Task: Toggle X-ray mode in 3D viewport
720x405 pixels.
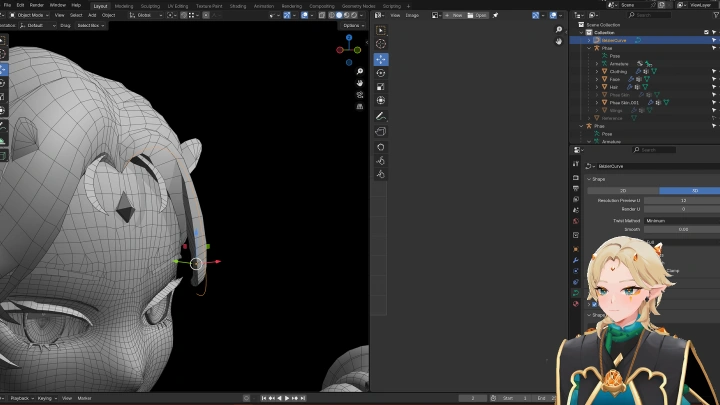Action: (322, 15)
